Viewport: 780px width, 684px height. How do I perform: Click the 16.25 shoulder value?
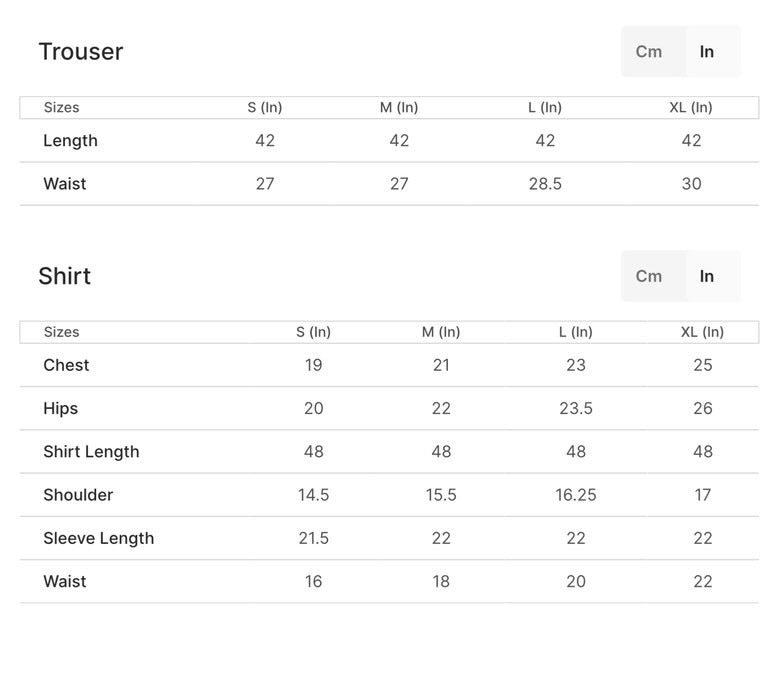576,495
